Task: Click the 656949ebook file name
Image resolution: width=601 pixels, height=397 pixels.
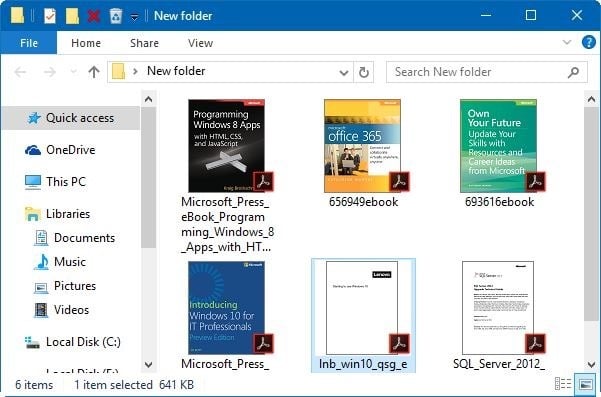Action: click(x=363, y=202)
